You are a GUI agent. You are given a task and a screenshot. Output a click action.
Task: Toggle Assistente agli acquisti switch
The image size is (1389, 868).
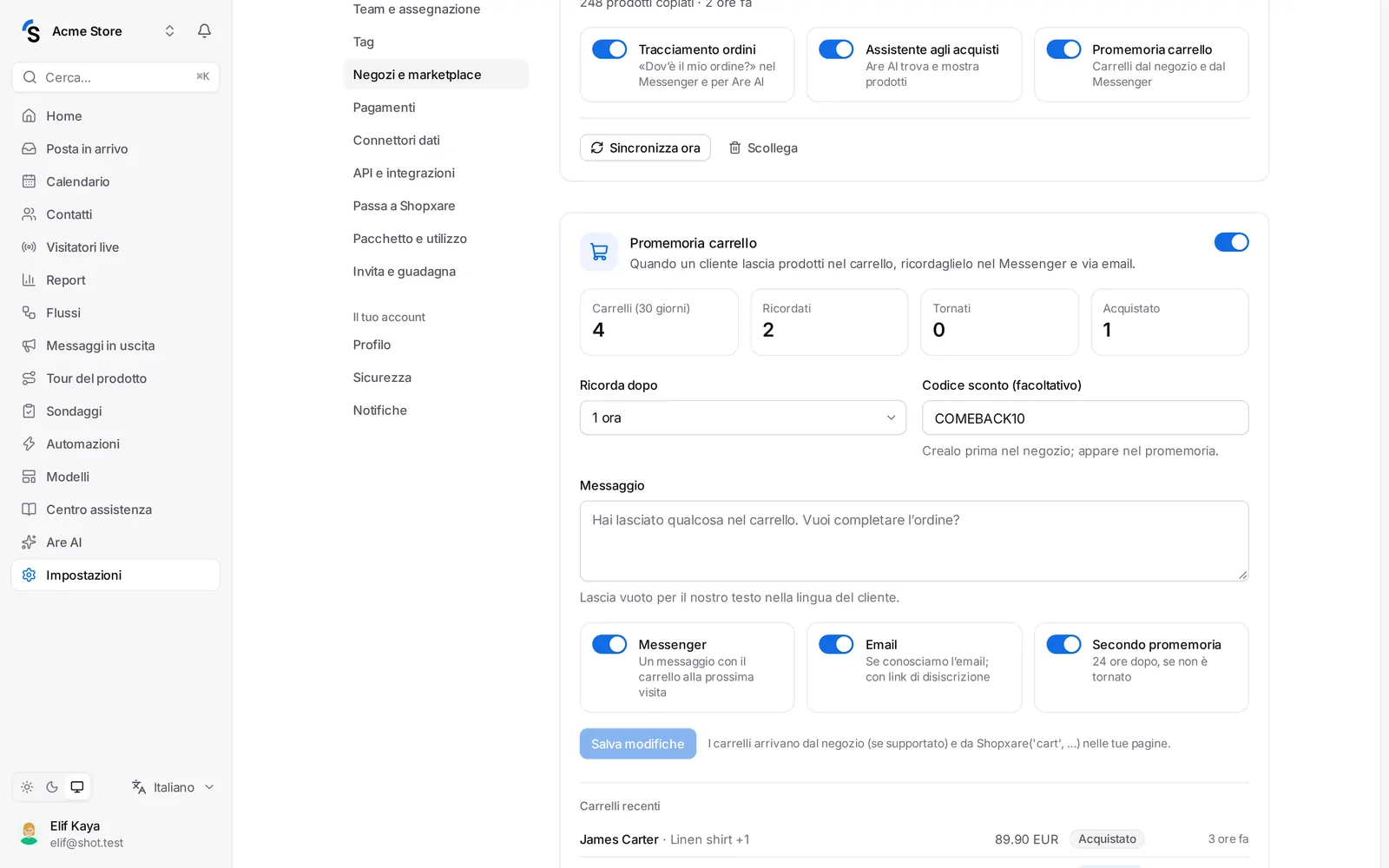click(836, 49)
